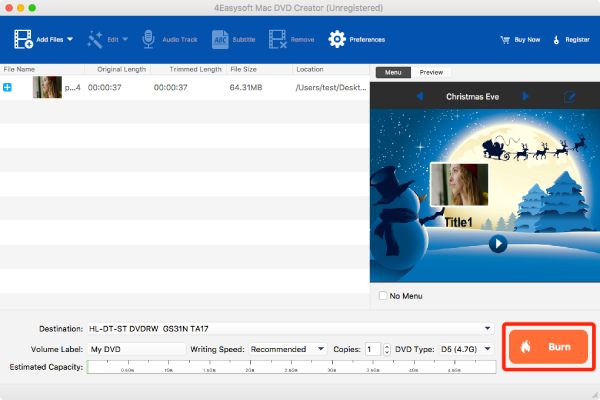Click the Register link
This screenshot has width=600, height=400.
(x=577, y=39)
